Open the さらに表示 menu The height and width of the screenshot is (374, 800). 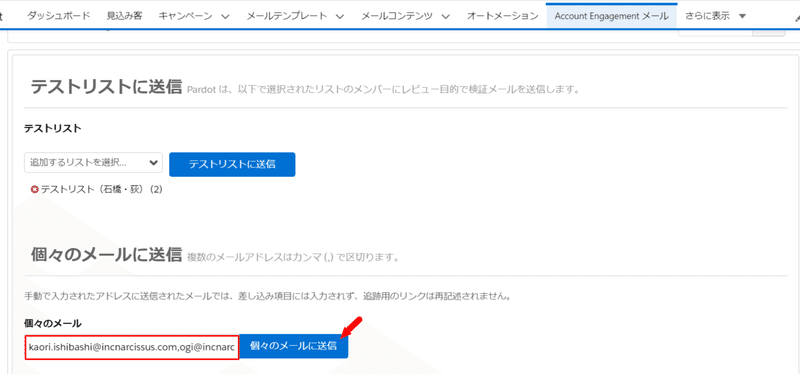715,16
